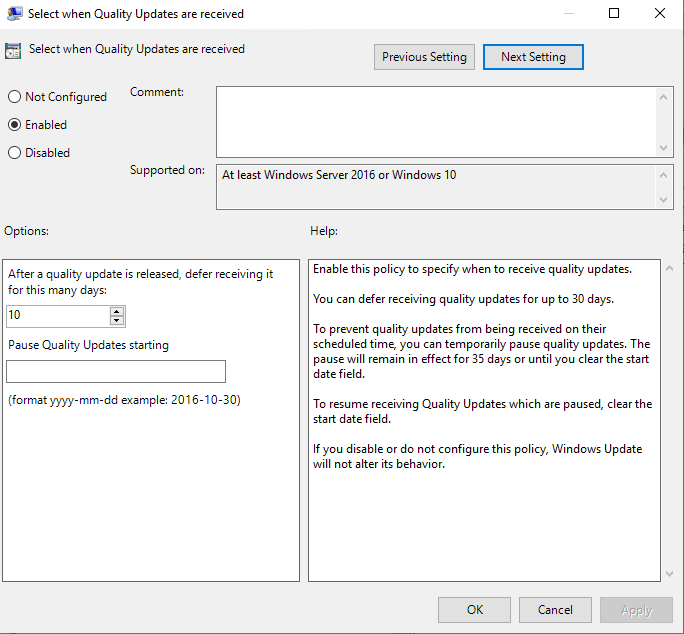The image size is (684, 634).
Task: Click the Options: label
Action: coord(27,230)
